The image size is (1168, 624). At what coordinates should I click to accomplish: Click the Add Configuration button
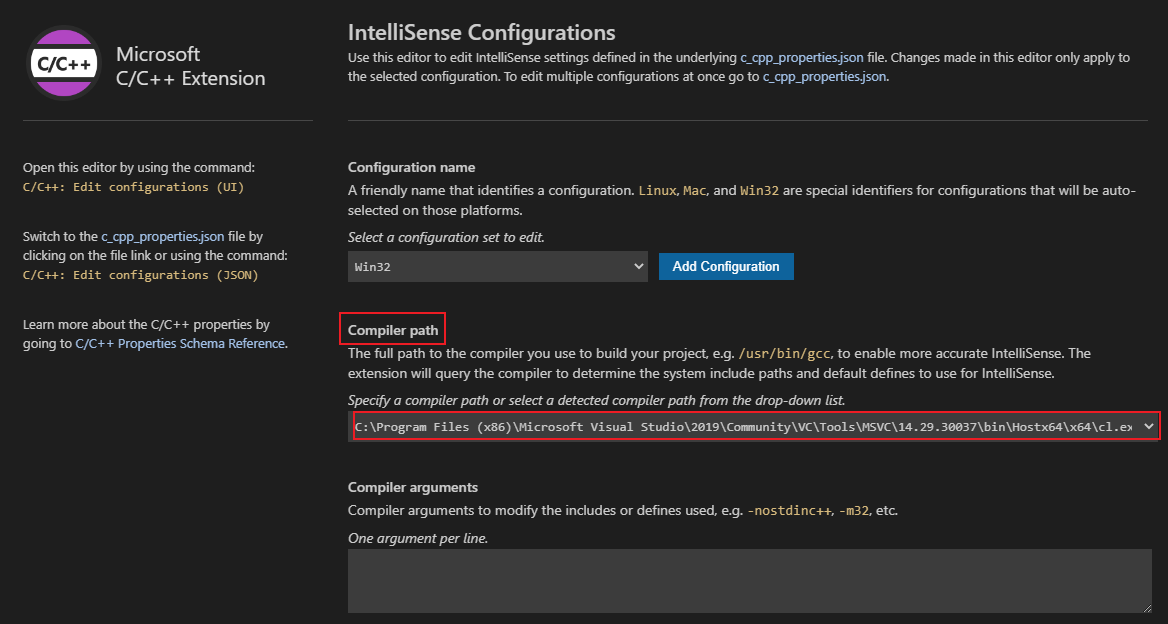(x=726, y=267)
